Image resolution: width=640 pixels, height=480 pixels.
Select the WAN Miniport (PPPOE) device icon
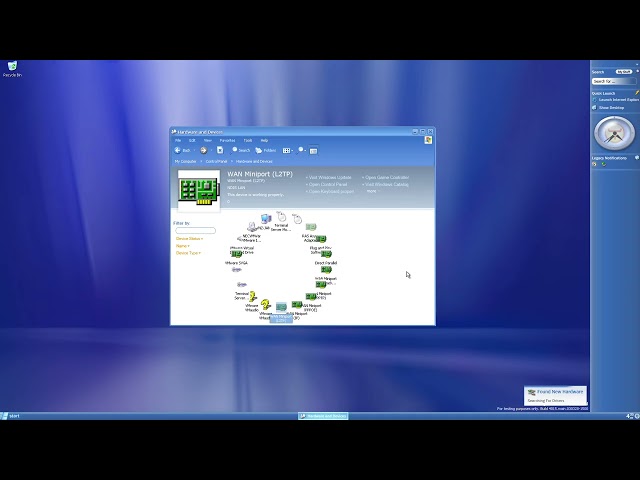311,296
